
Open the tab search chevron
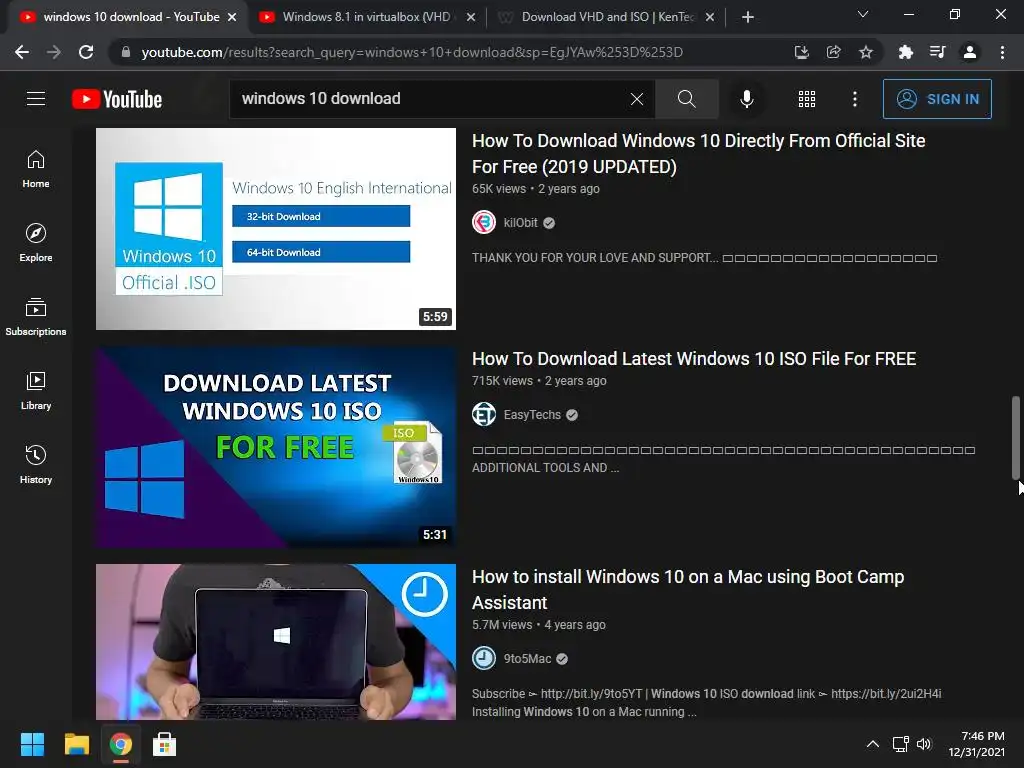tap(863, 14)
